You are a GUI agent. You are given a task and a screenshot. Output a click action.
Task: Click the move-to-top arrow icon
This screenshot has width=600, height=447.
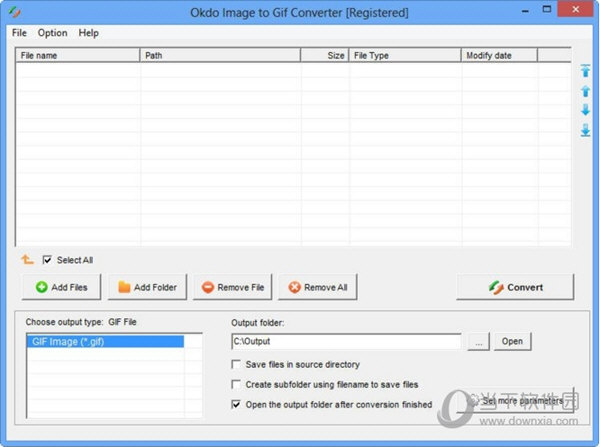585,71
